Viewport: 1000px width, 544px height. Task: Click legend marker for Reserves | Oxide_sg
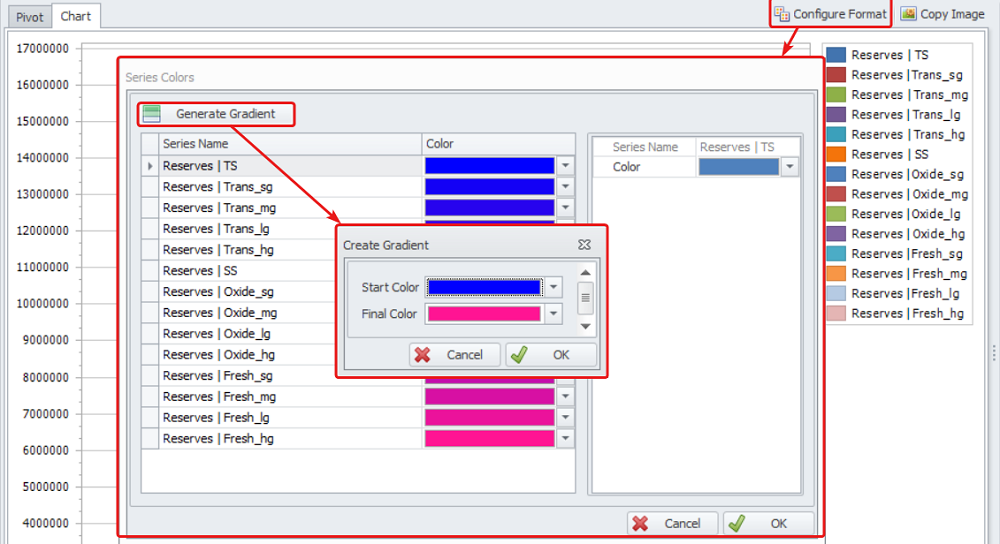(x=836, y=174)
